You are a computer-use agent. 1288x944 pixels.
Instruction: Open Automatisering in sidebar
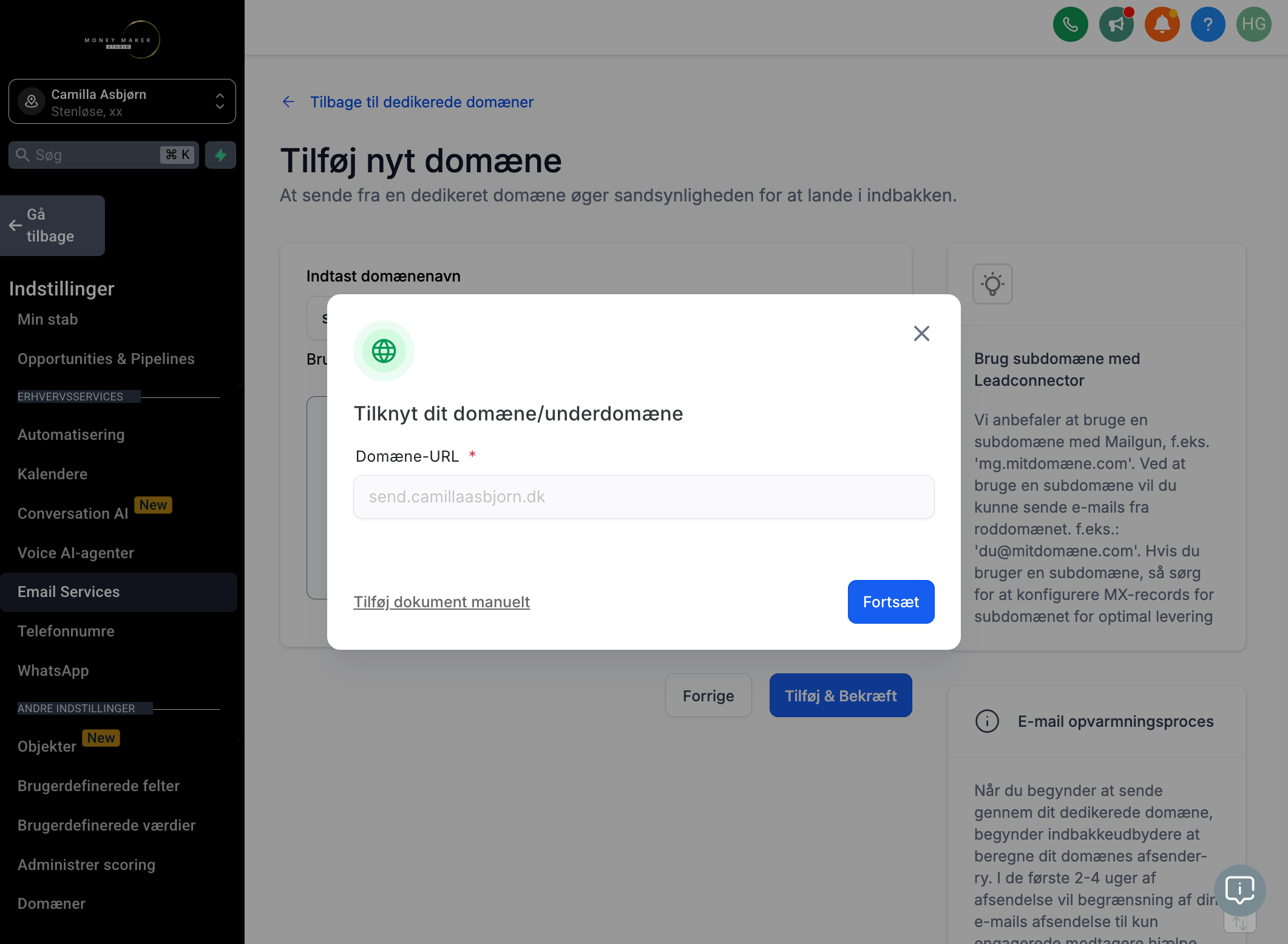(71, 434)
